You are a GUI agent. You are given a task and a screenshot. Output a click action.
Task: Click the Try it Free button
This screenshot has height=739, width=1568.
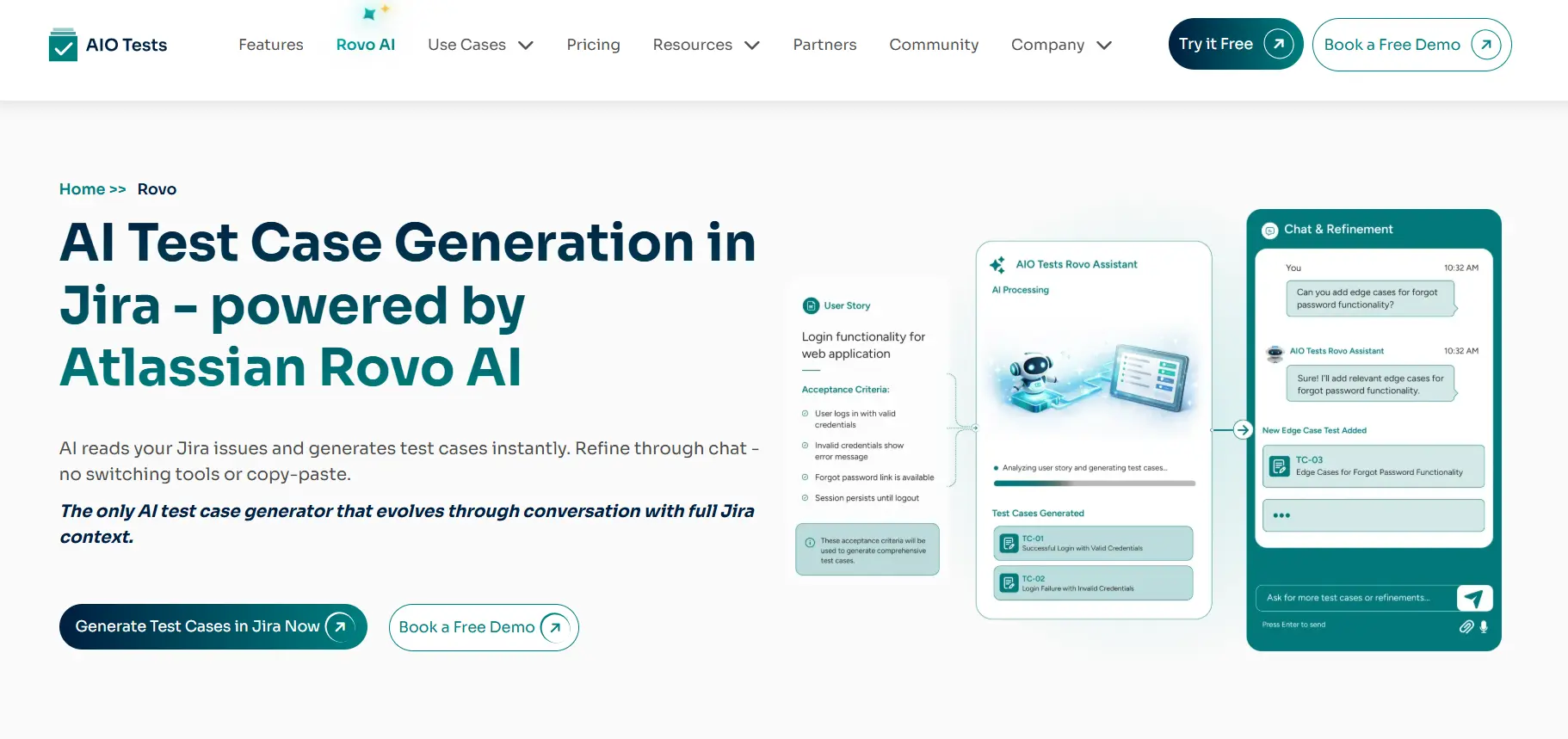[1236, 44]
